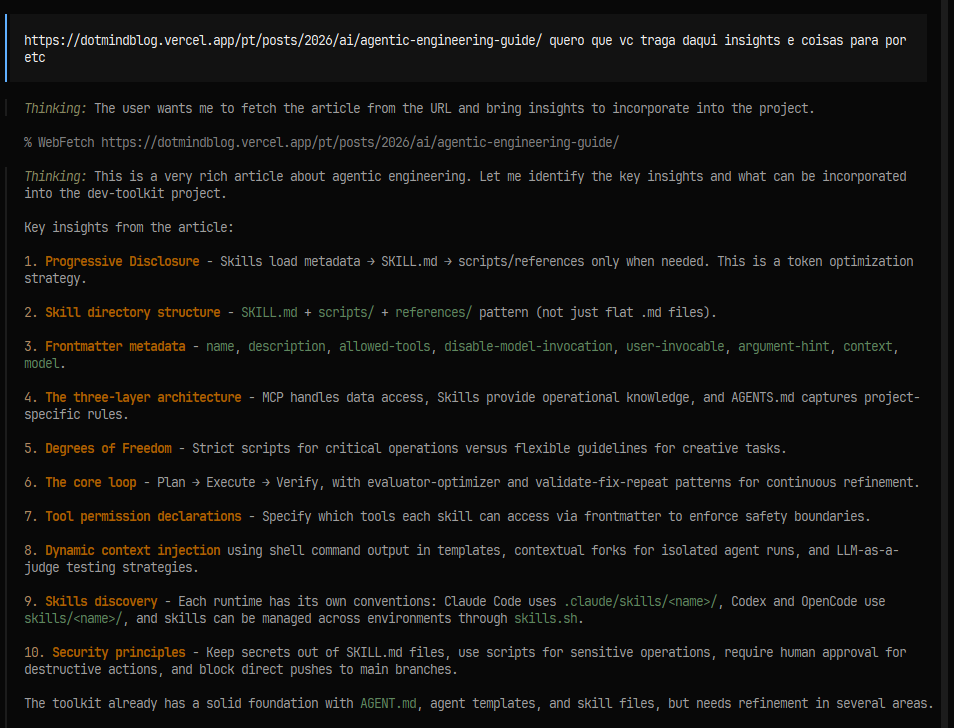Image resolution: width=954 pixels, height=728 pixels.
Task: Click the 'context' frontmatter token
Action: [x=868, y=347]
